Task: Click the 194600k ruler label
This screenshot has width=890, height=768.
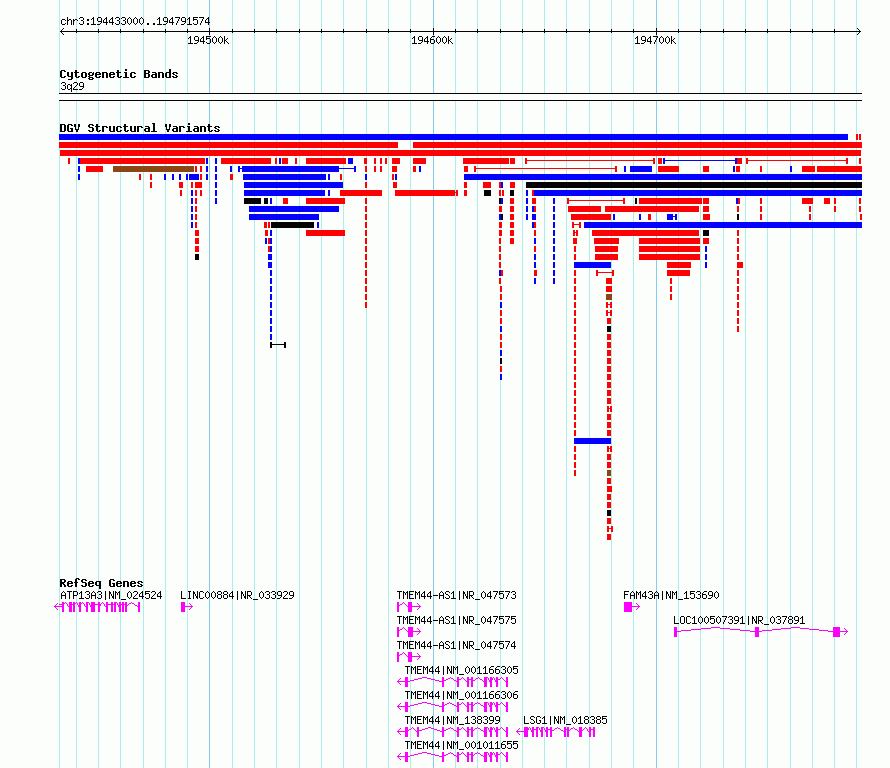Action: 432,40
